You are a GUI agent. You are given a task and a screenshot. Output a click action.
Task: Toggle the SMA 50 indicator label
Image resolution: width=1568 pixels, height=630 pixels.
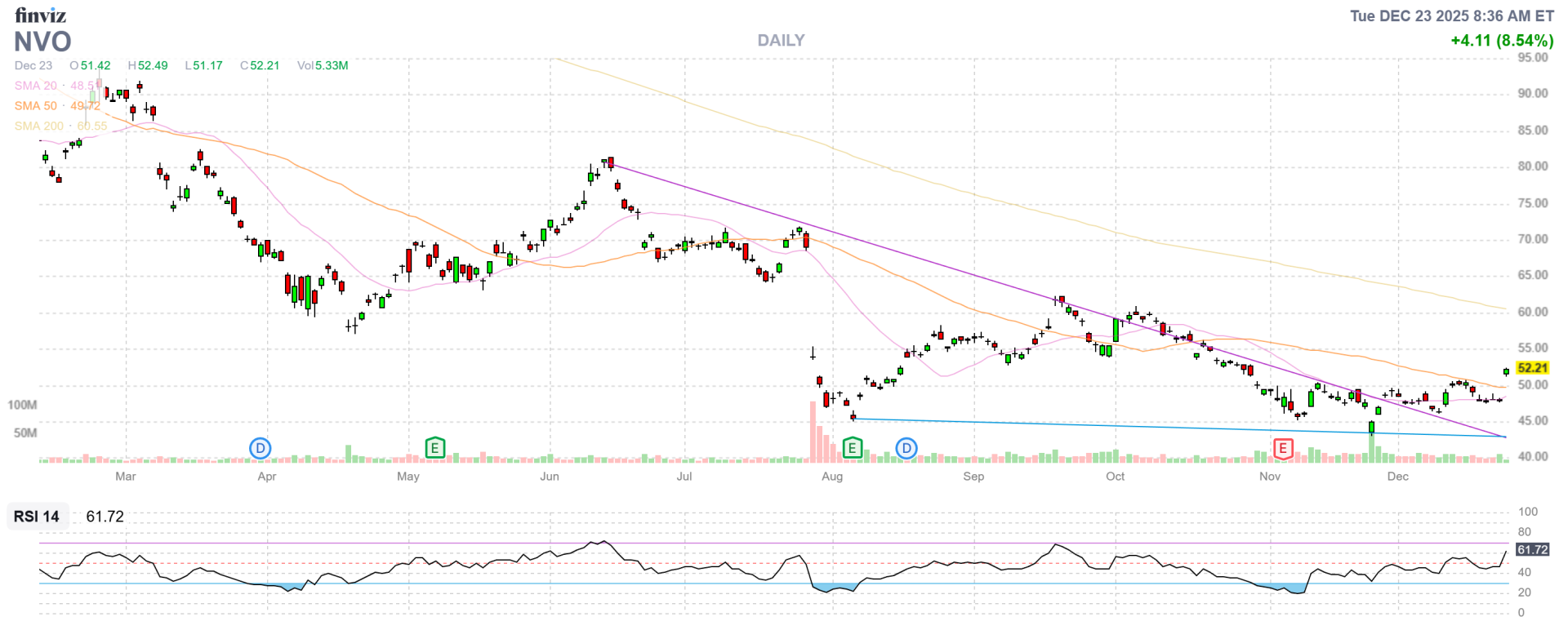pyautogui.click(x=36, y=106)
